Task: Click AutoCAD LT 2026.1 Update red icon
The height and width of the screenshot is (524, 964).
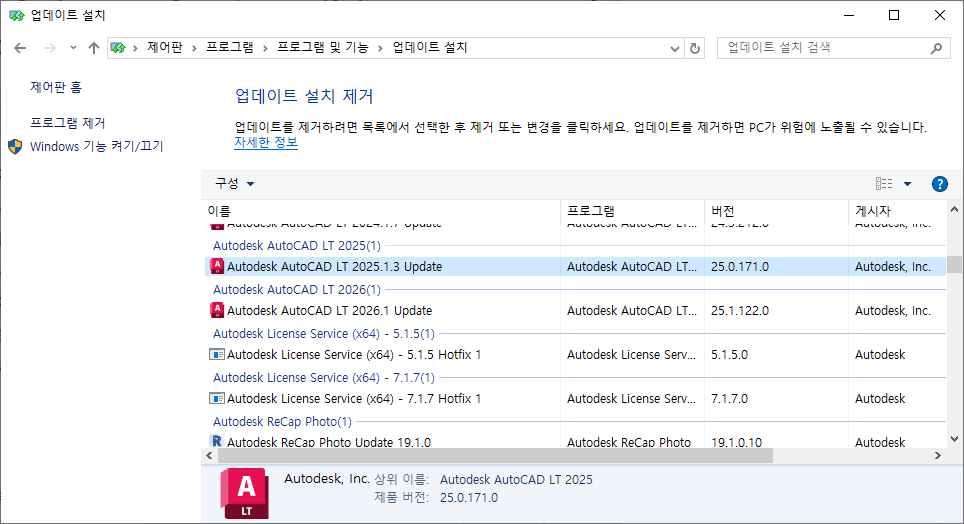Action: (217, 310)
